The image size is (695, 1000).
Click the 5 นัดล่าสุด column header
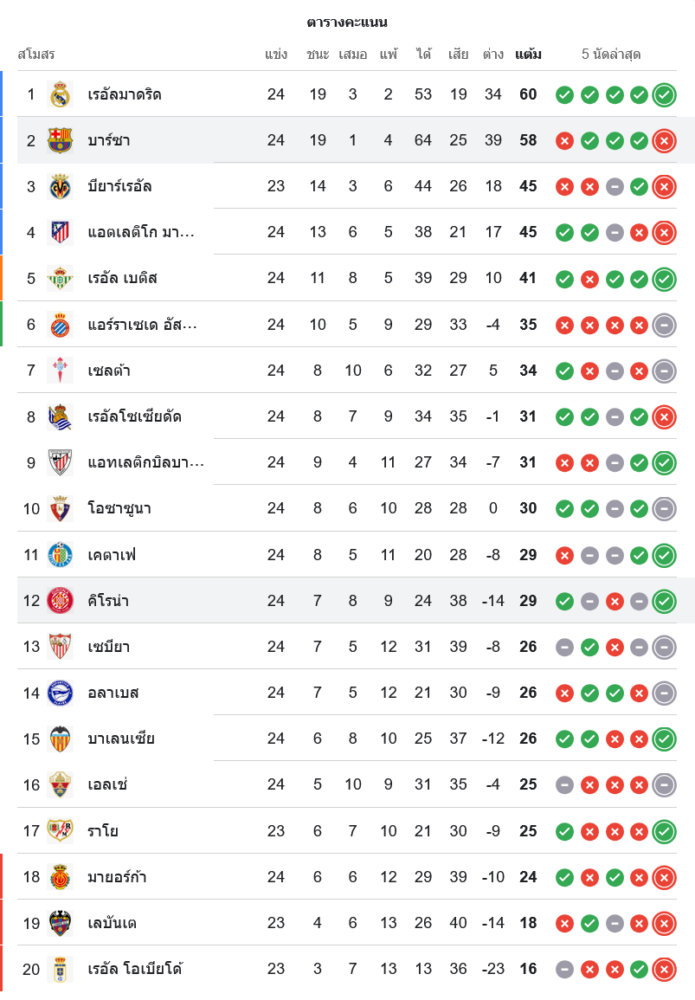[611, 54]
